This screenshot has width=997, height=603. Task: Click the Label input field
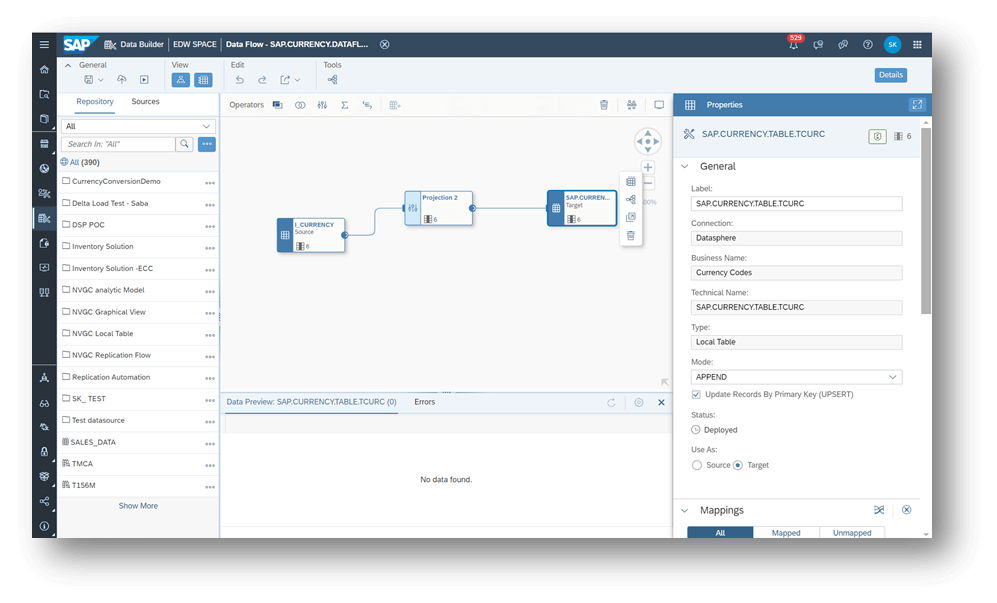click(x=796, y=204)
